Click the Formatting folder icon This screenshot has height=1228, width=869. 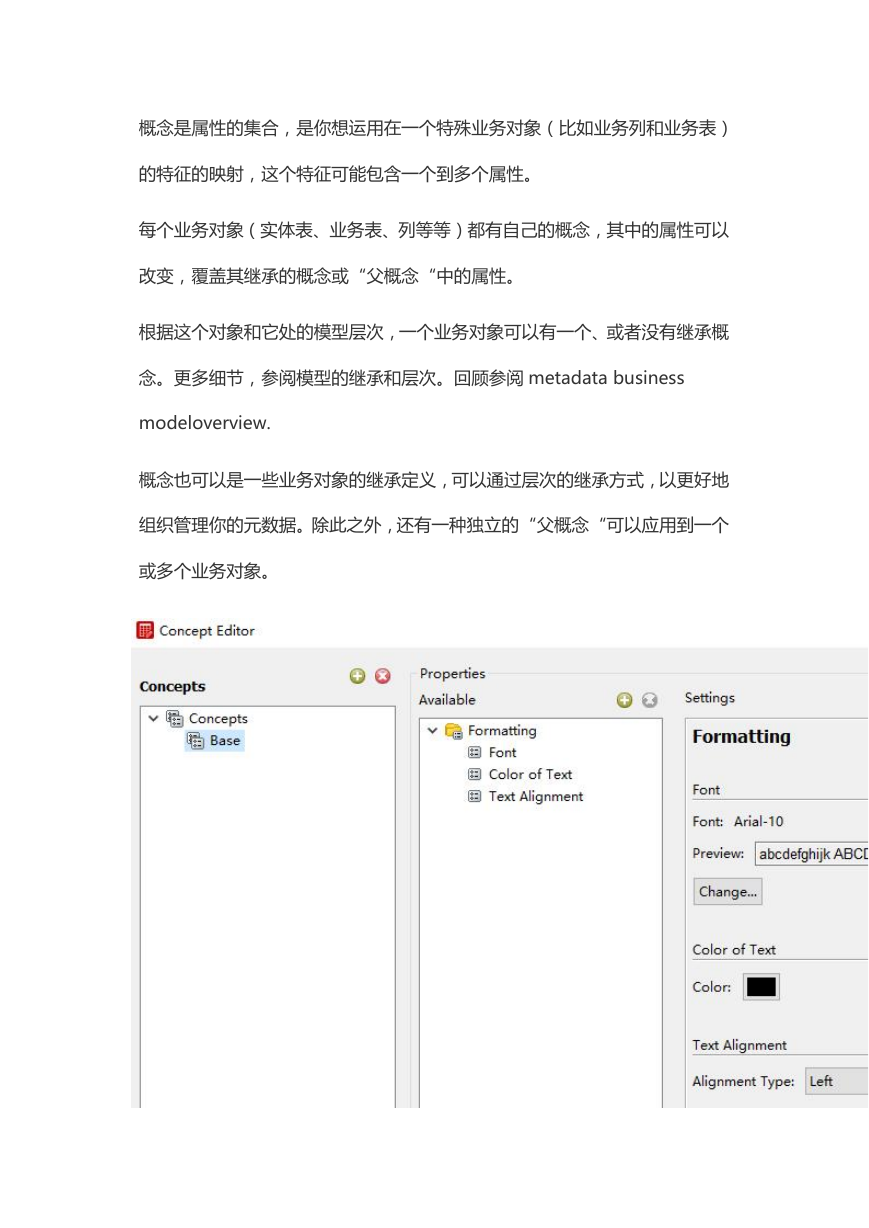454,730
